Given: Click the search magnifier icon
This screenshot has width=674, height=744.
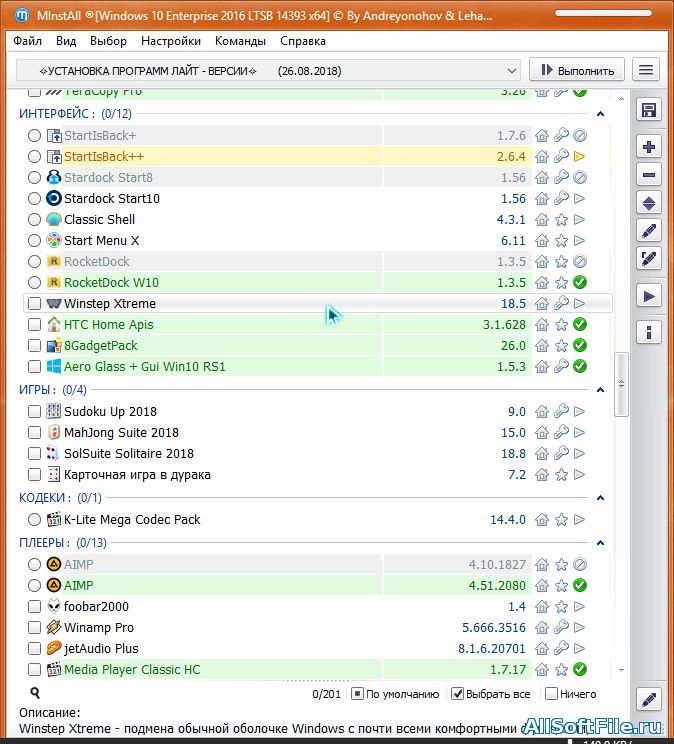Looking at the screenshot, I should coord(35,693).
